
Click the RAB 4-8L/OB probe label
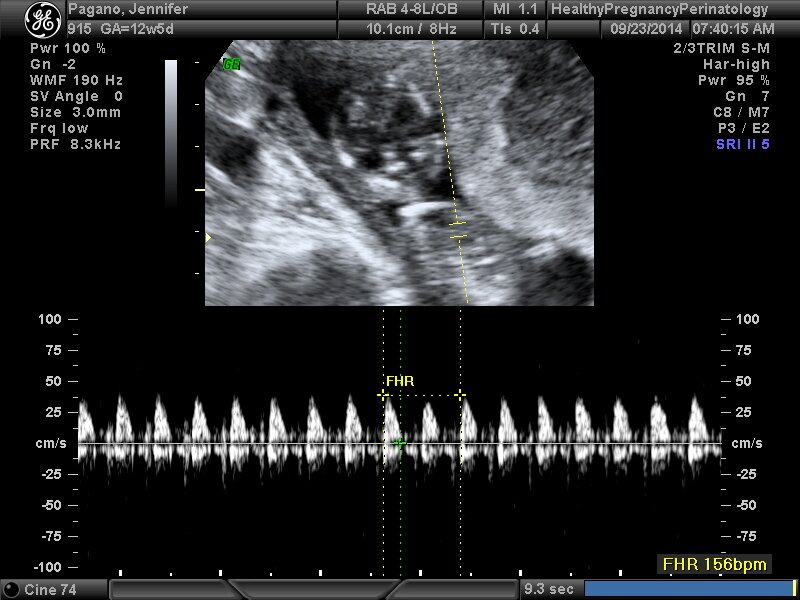(x=411, y=10)
